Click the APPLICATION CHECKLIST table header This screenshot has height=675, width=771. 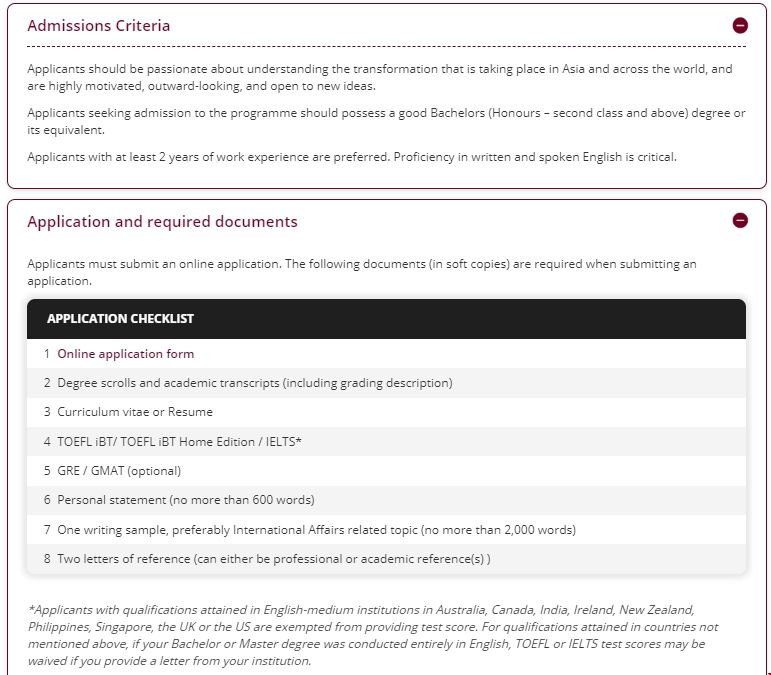(x=120, y=319)
